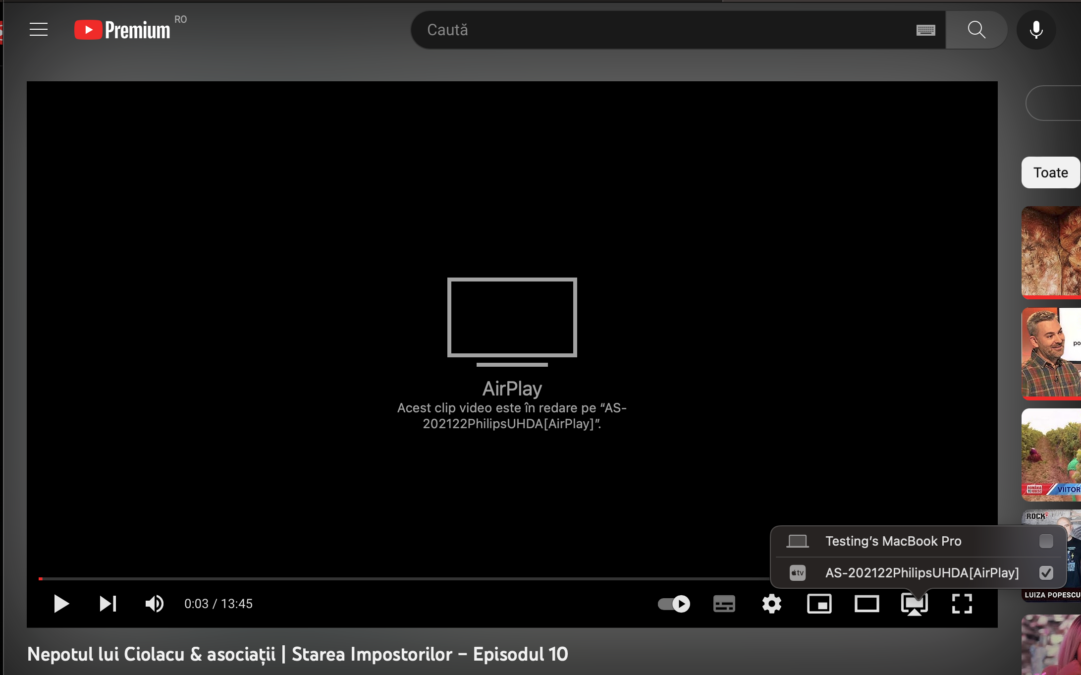
Task: Start voice search with the microphone icon
Action: (1036, 29)
